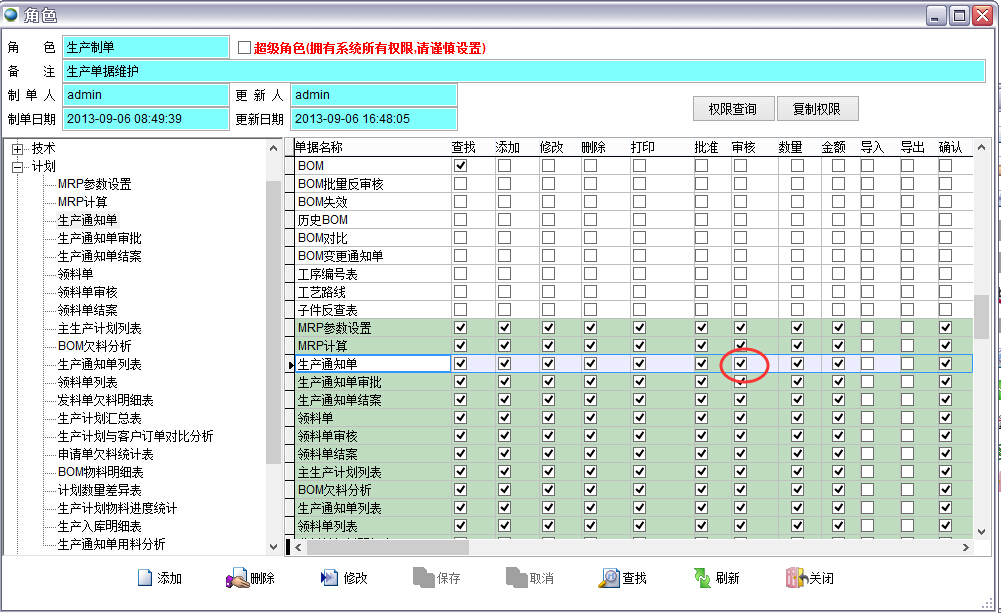The width and height of the screenshot is (1001, 613).
Task: Select BOM欠料分析 in the left tree
Action: 94,346
